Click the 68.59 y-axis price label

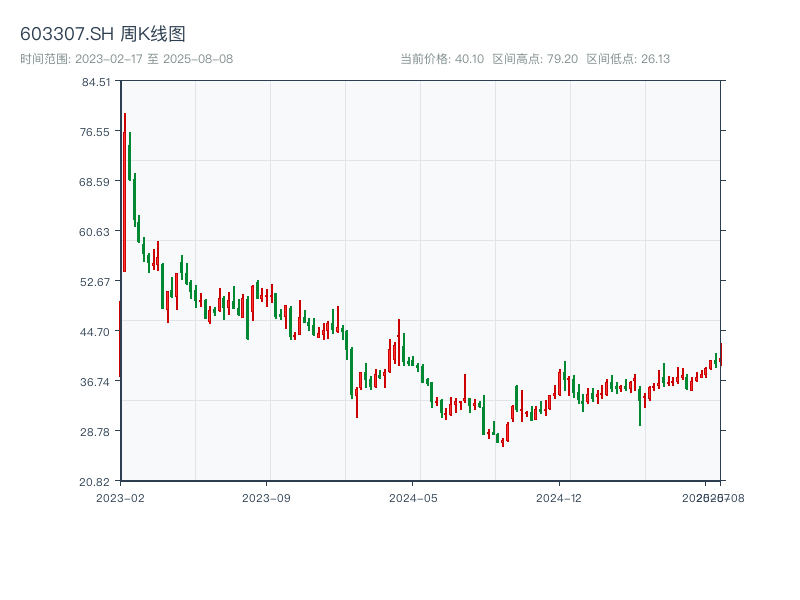[x=97, y=182]
